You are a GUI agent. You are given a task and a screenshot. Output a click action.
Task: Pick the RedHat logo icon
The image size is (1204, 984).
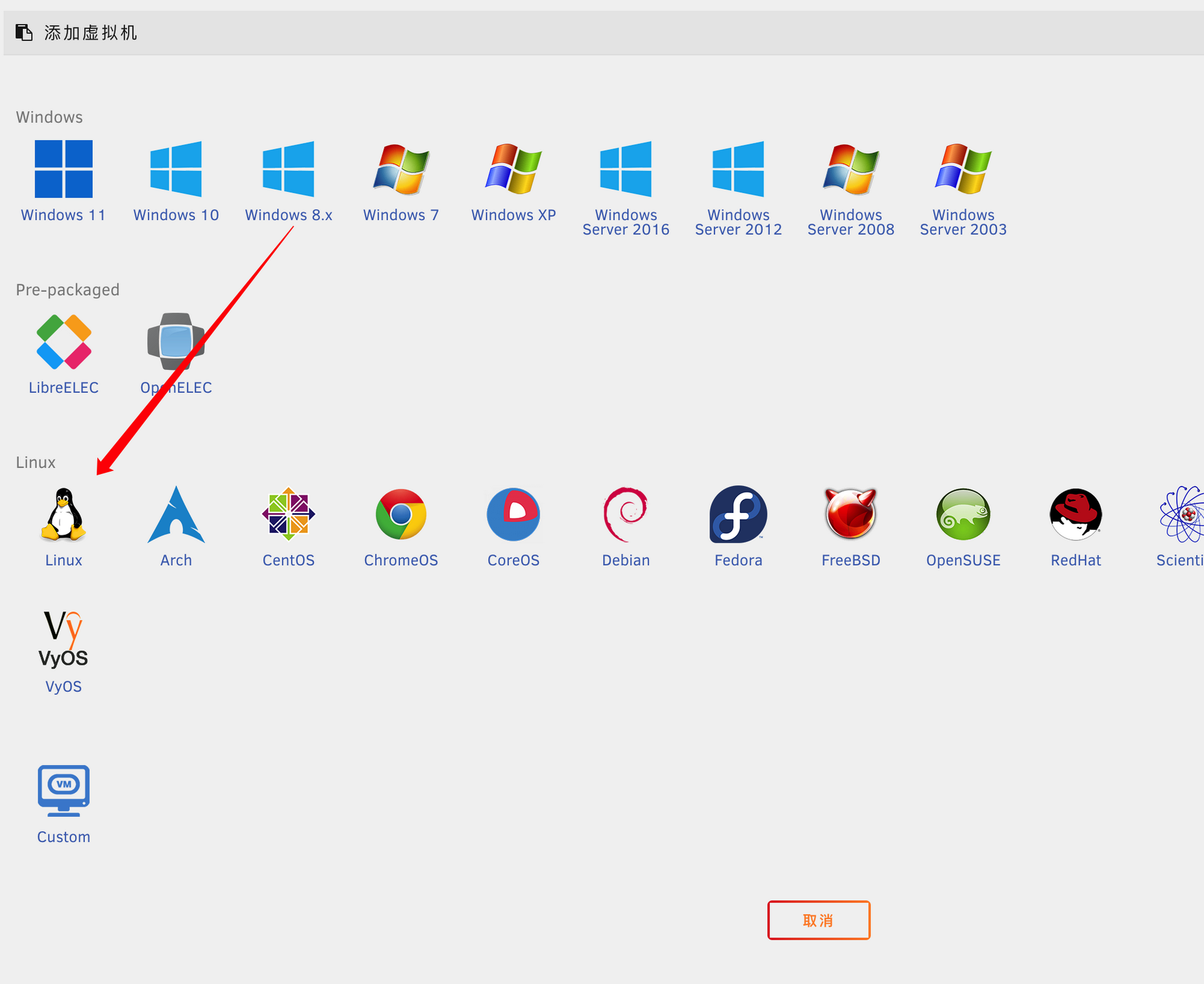1075,514
